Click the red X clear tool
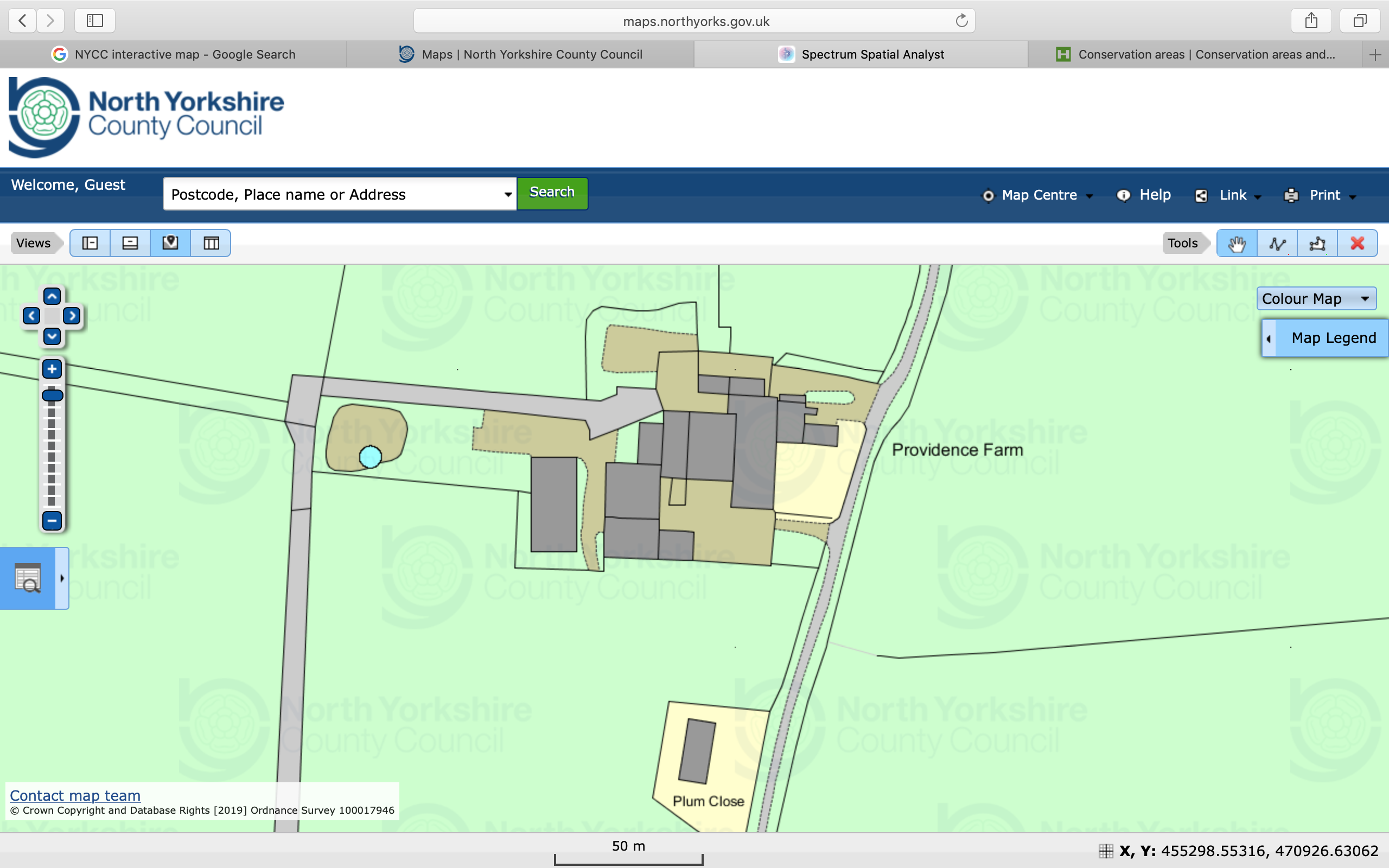The image size is (1389, 868). [x=1358, y=244]
